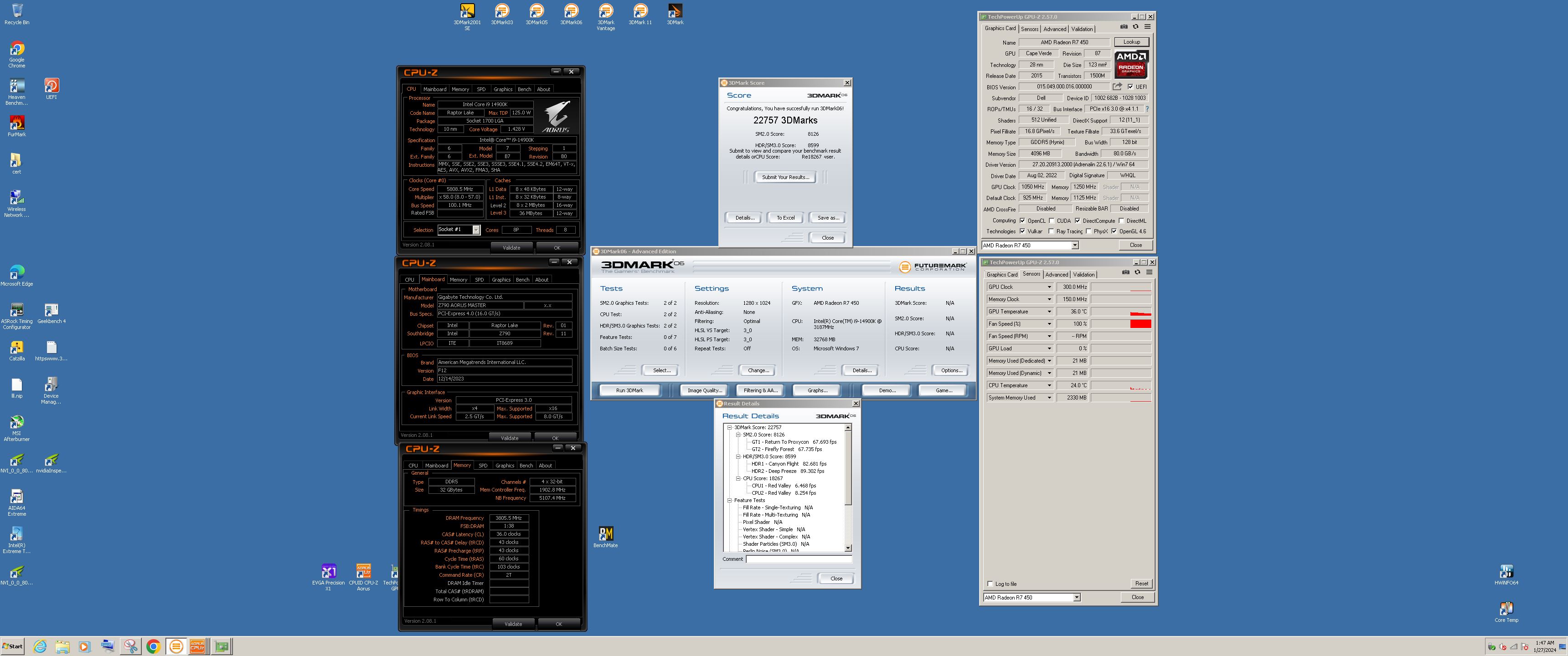Toggle the DirectML checkbox
Screen dimensions: 1568x656
(1121, 221)
